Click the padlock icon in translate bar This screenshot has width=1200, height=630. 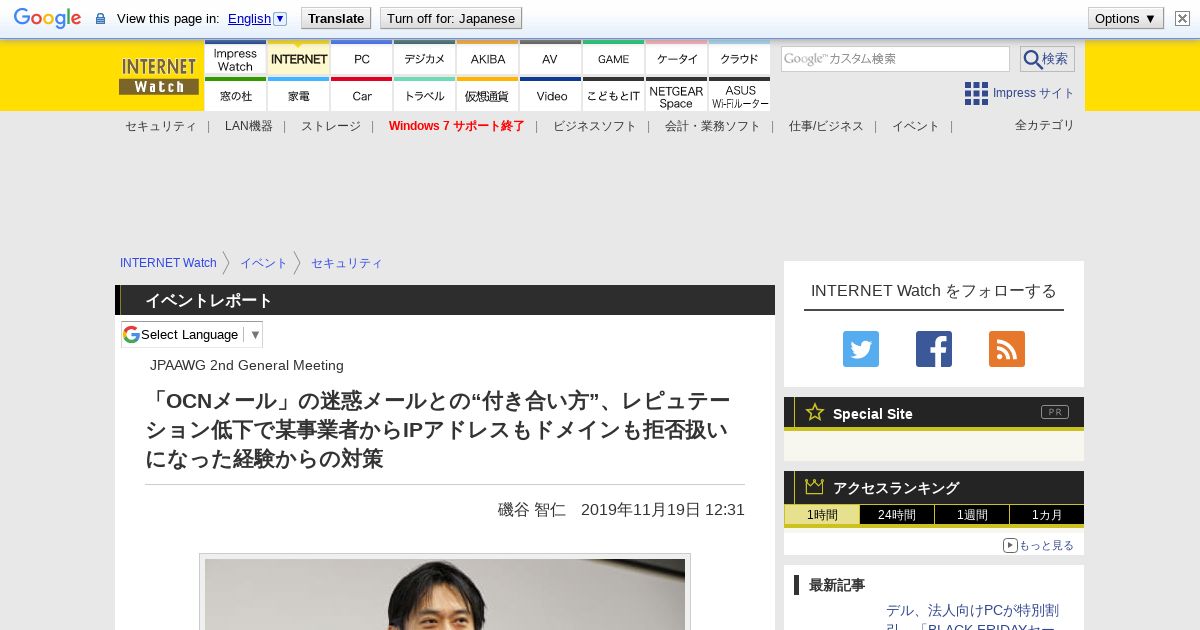[100, 19]
